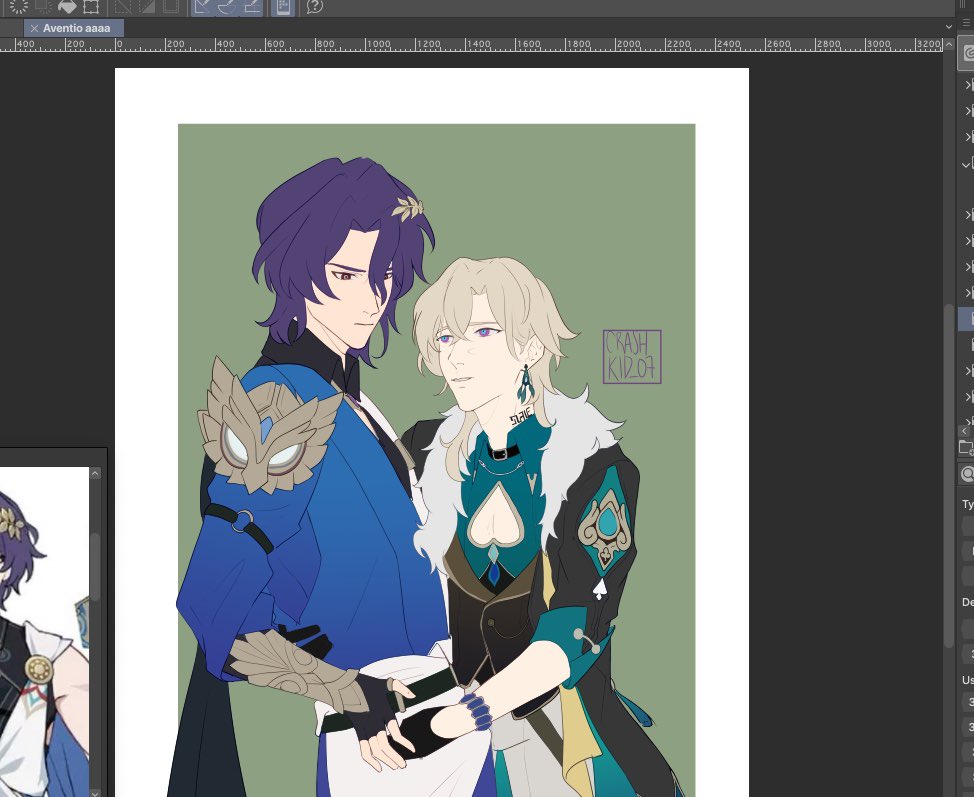Viewport: 974px width, 797px height.
Task: Click the dimmed selection border icon
Action: pos(170,7)
